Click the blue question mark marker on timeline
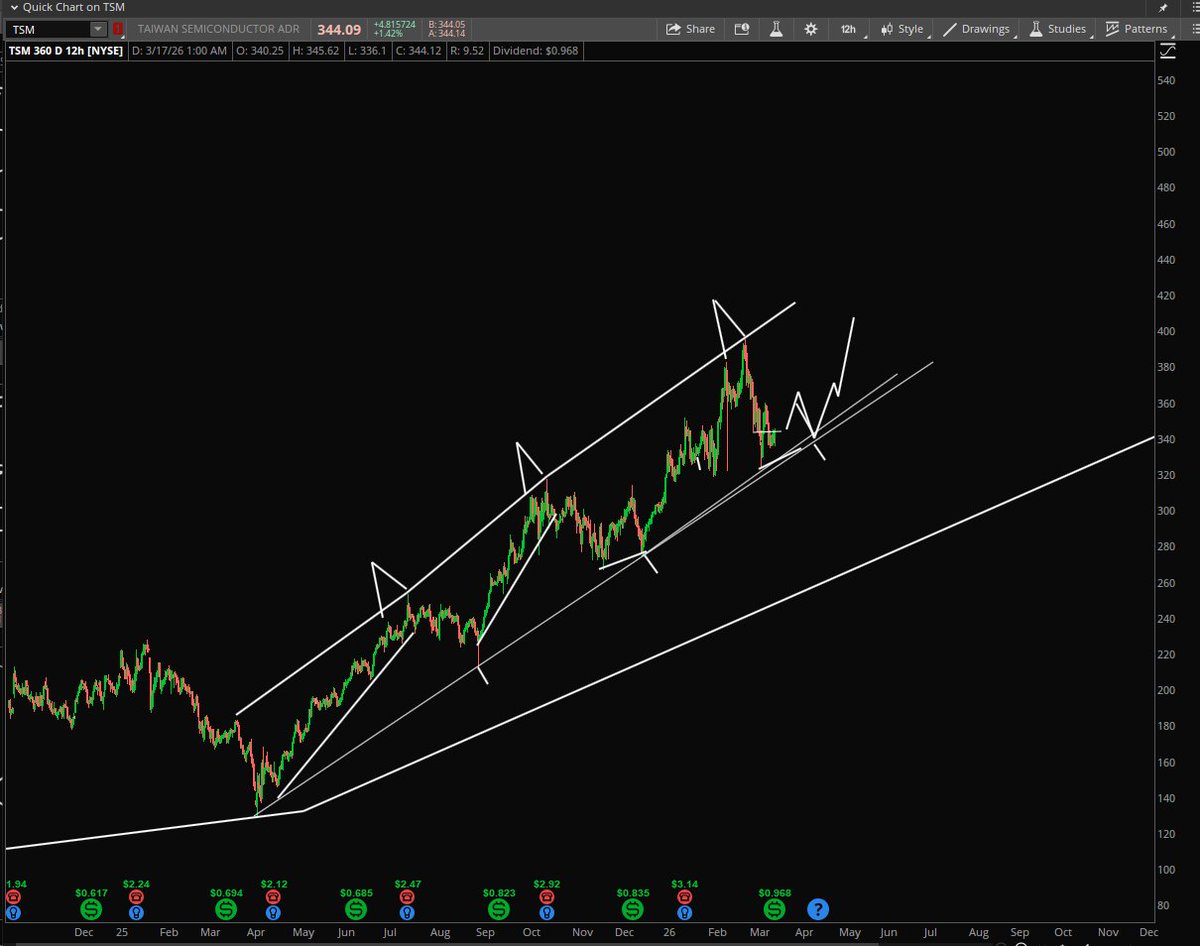 click(x=817, y=909)
